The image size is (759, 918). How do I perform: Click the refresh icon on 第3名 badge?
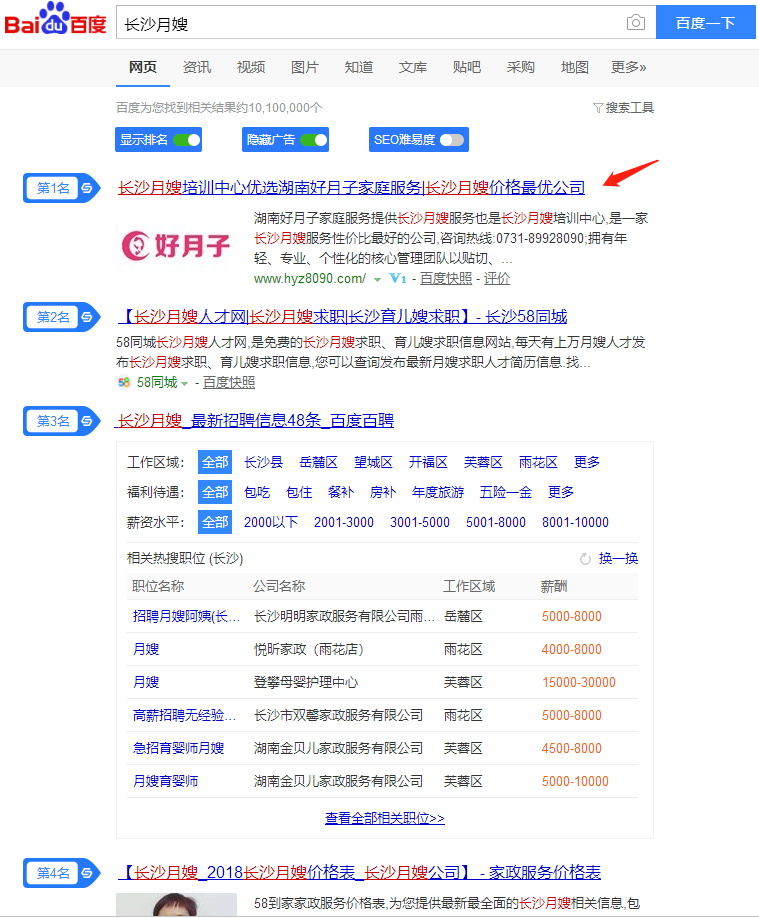point(87,421)
